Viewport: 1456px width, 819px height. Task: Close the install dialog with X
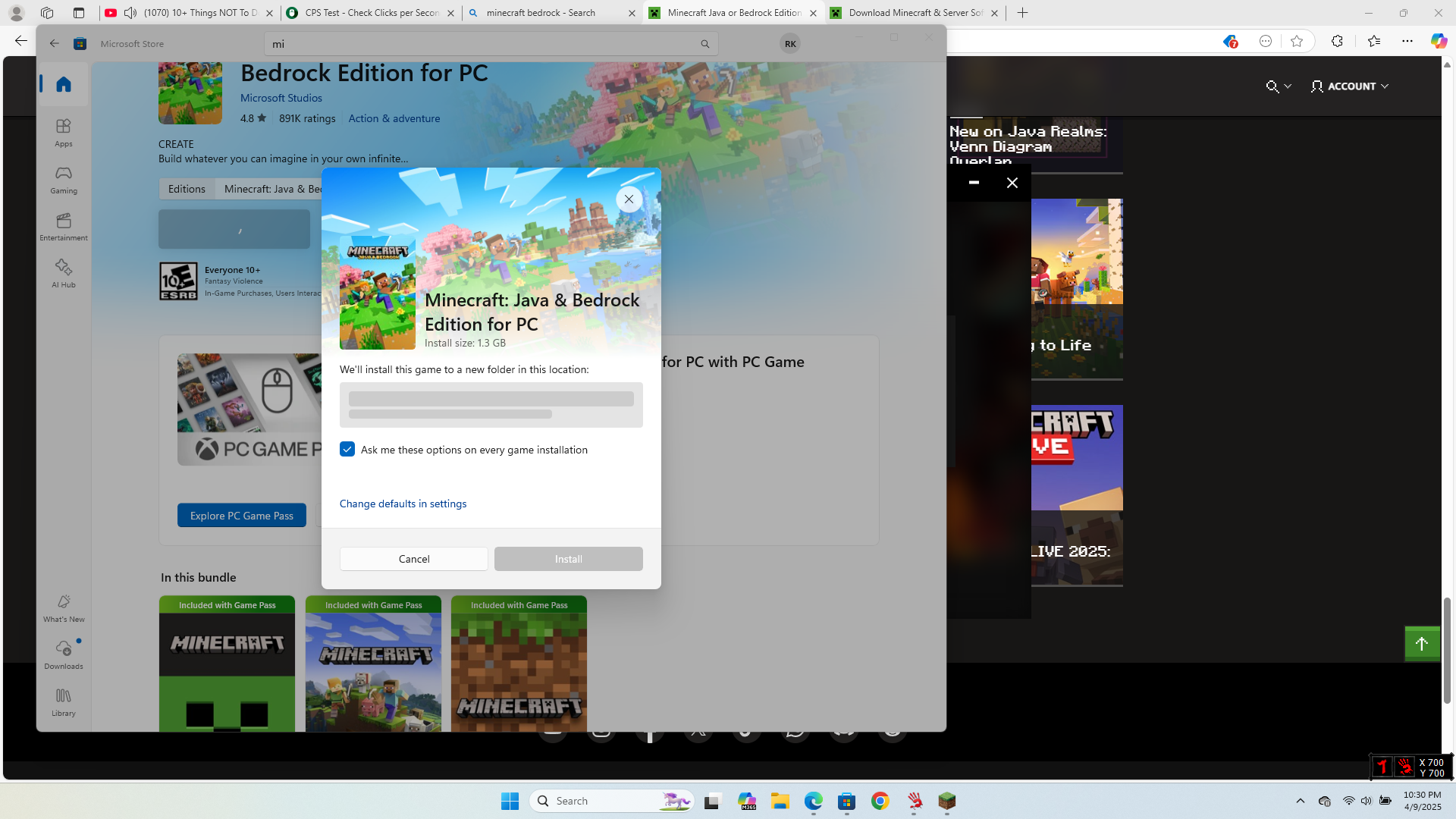click(x=629, y=199)
